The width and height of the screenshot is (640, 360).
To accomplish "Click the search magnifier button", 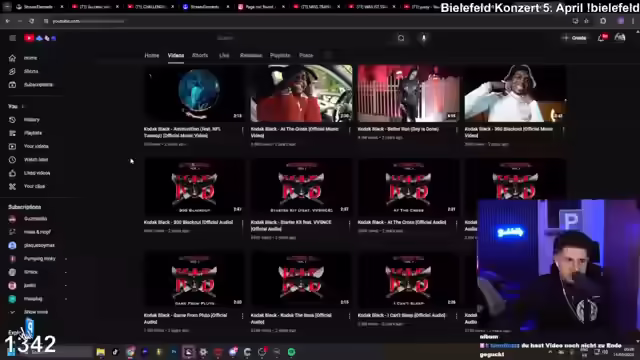I will click(401, 38).
